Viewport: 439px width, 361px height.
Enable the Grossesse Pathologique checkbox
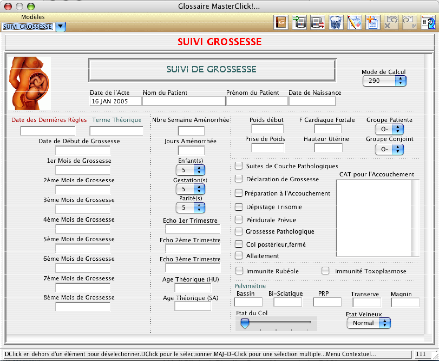pos(239,231)
